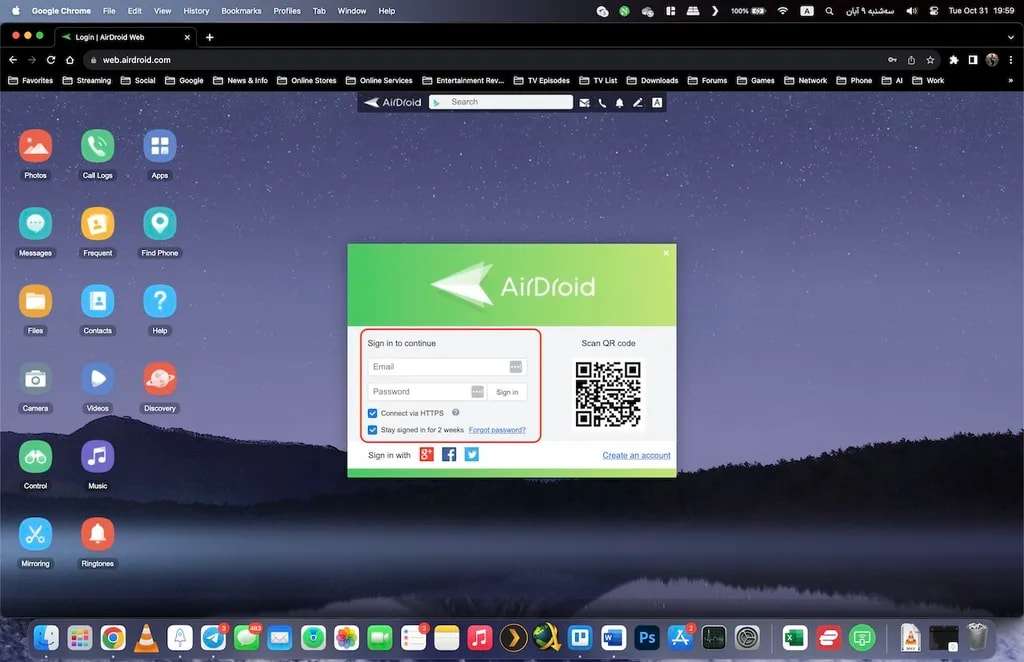Open the notifications bell in AirDroid toolbar

click(x=619, y=102)
